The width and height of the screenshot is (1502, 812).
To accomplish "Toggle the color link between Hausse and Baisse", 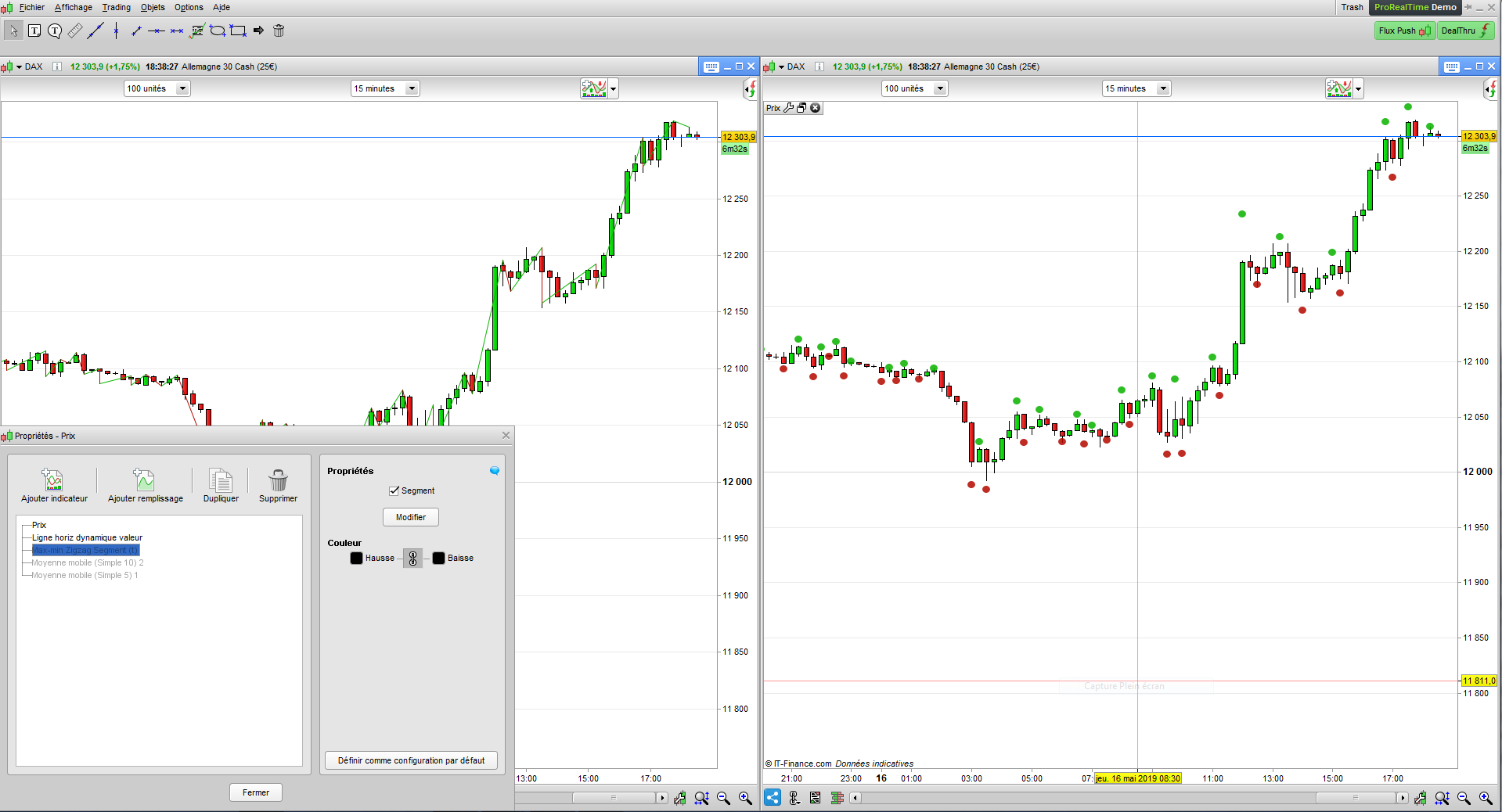I will click(412, 558).
